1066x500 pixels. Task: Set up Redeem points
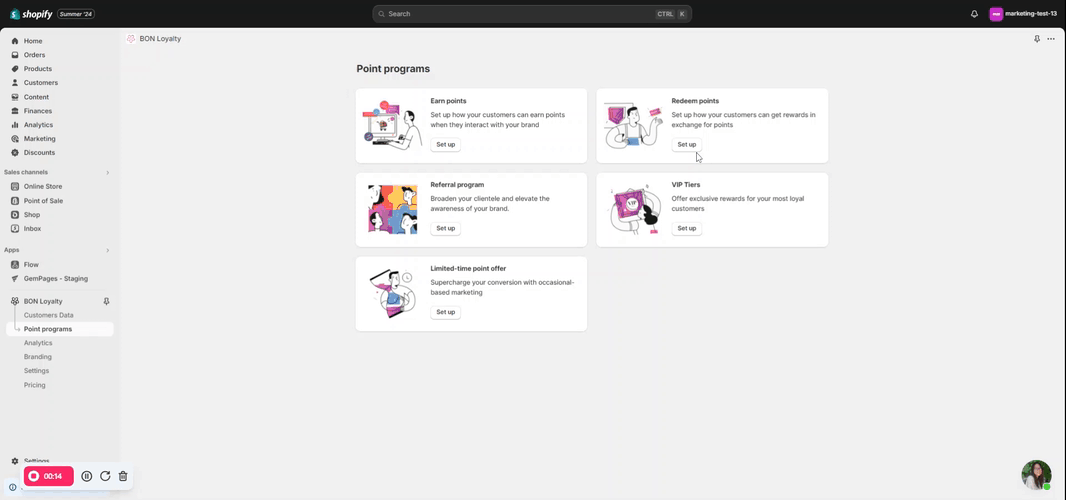coord(687,144)
